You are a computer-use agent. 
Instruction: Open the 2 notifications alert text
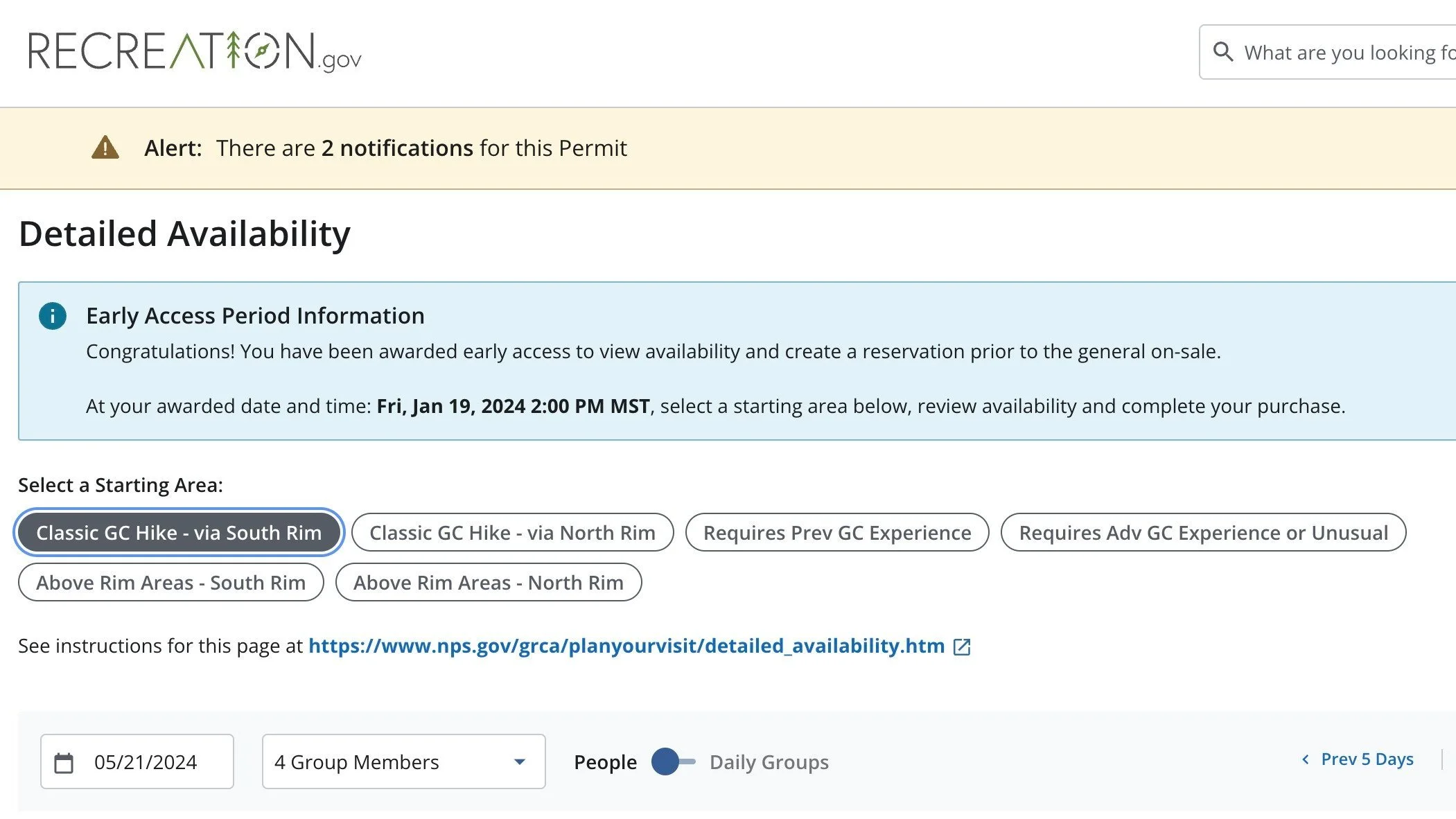point(396,148)
